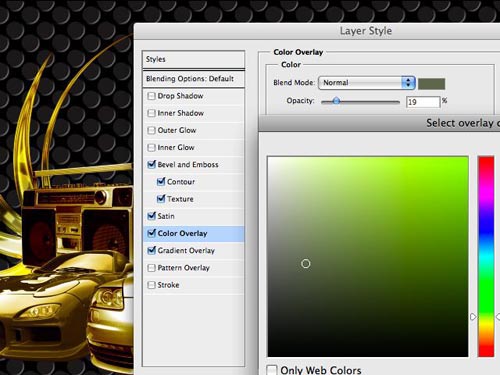Uncheck the Bevel and Emboss checkbox

click(151, 164)
